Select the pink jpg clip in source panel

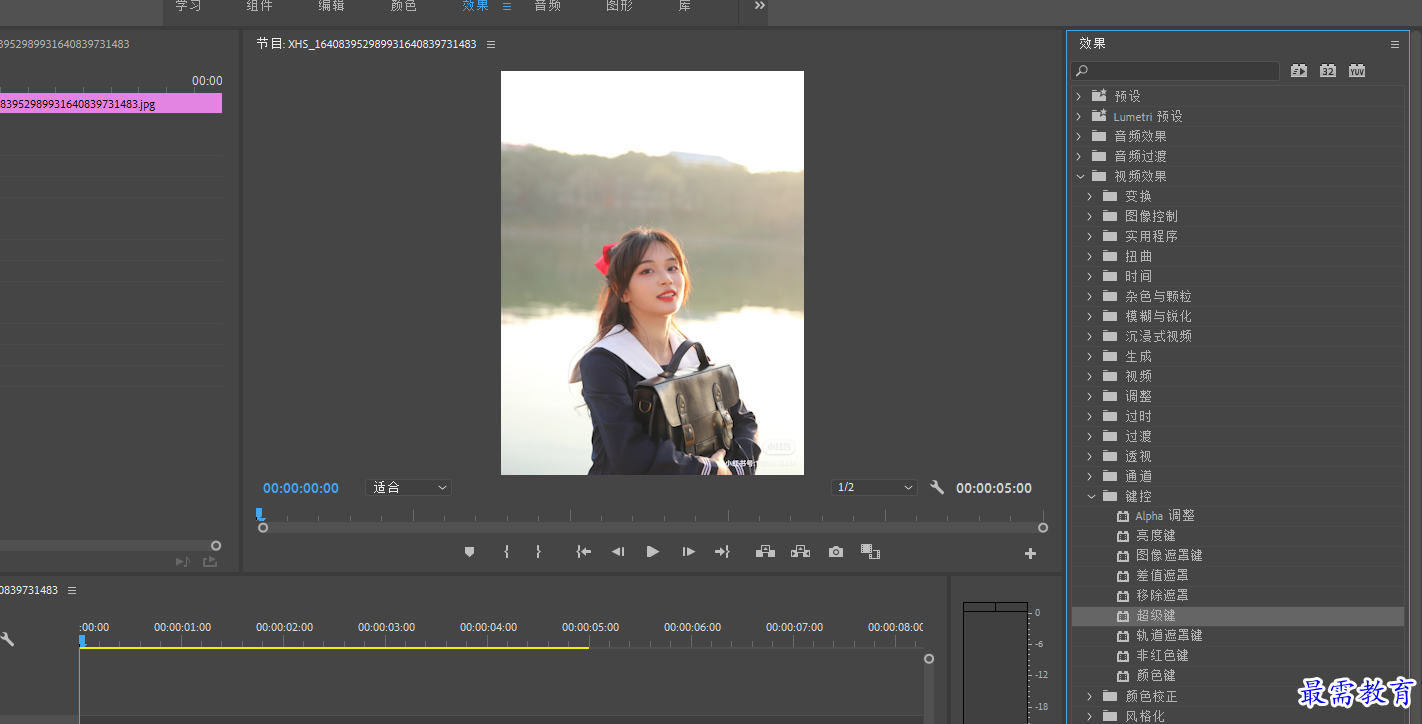point(111,103)
